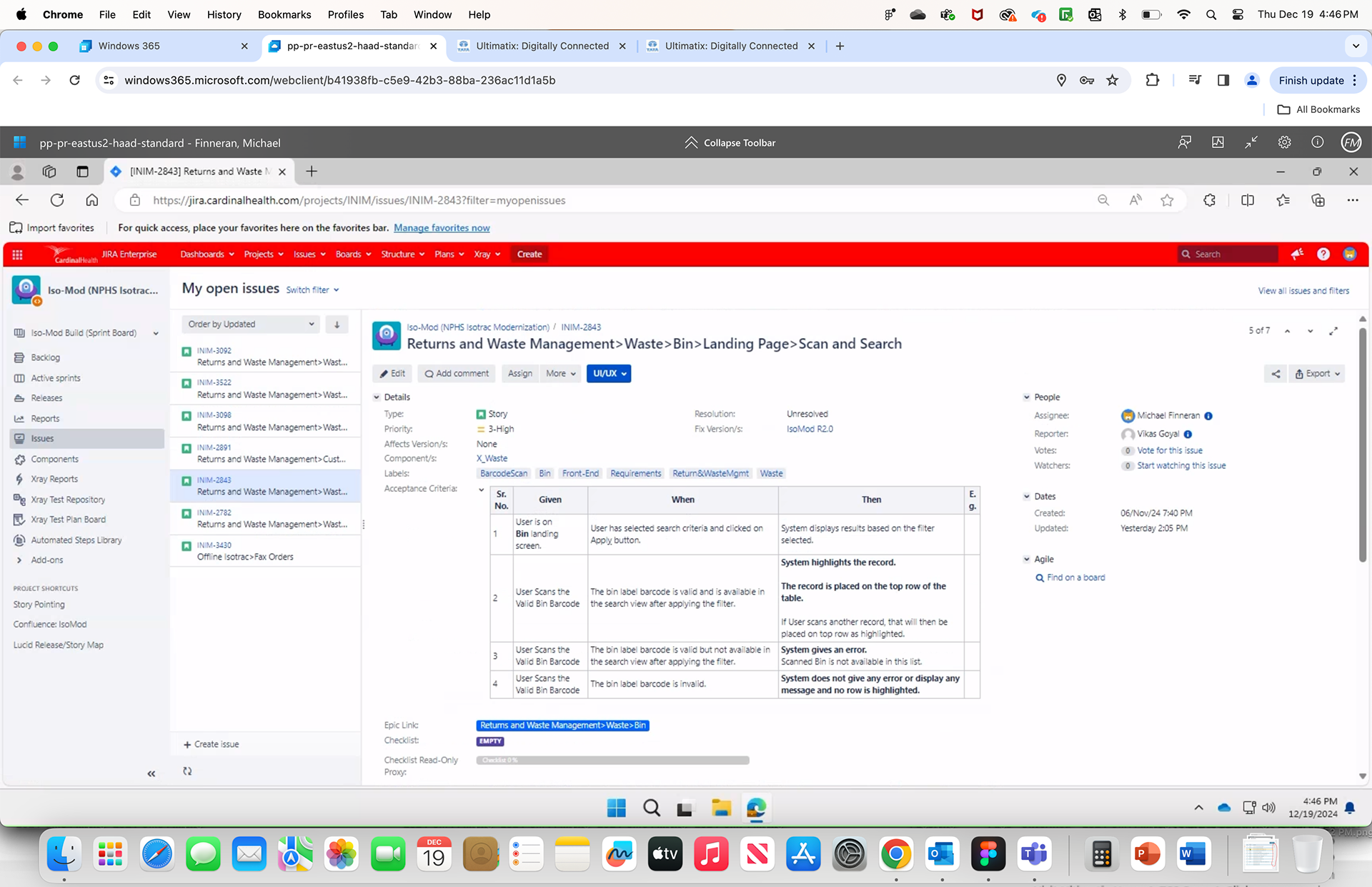
Task: Start watching this issue
Action: 1180,466
